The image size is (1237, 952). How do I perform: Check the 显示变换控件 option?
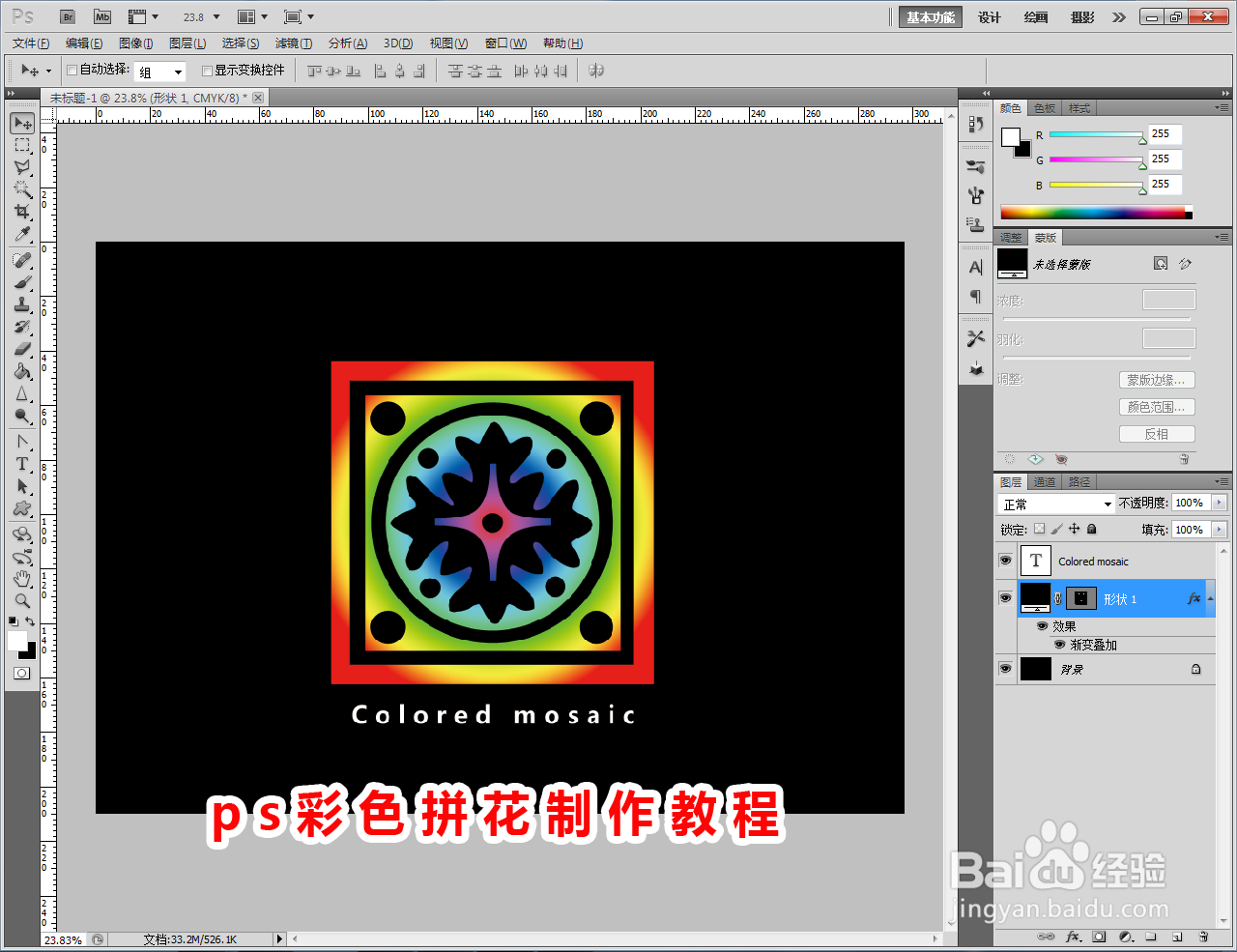207,71
